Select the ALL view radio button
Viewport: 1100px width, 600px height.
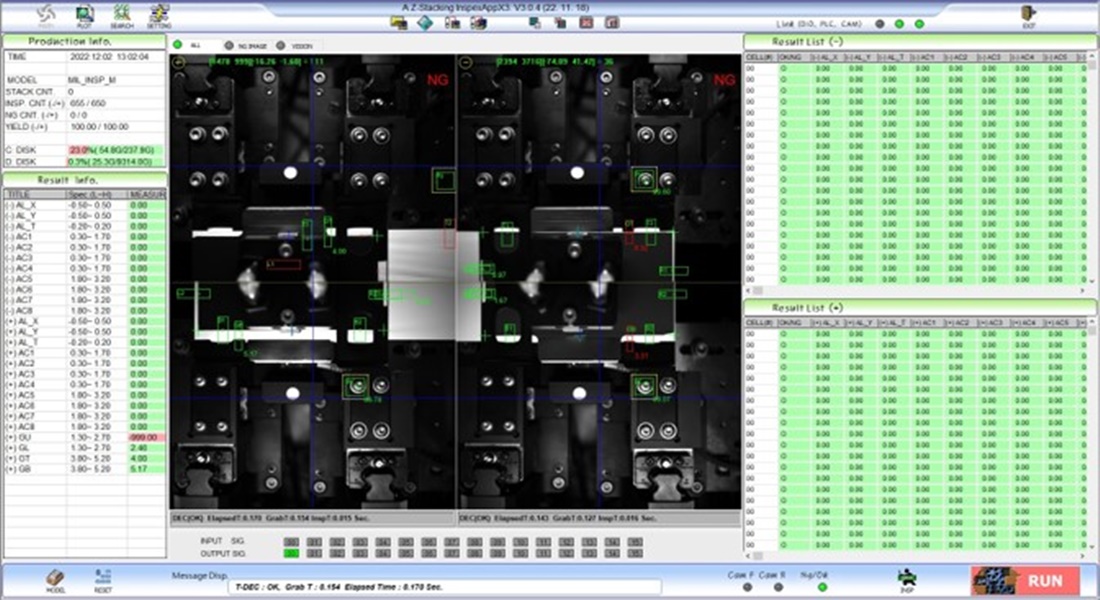click(178, 45)
